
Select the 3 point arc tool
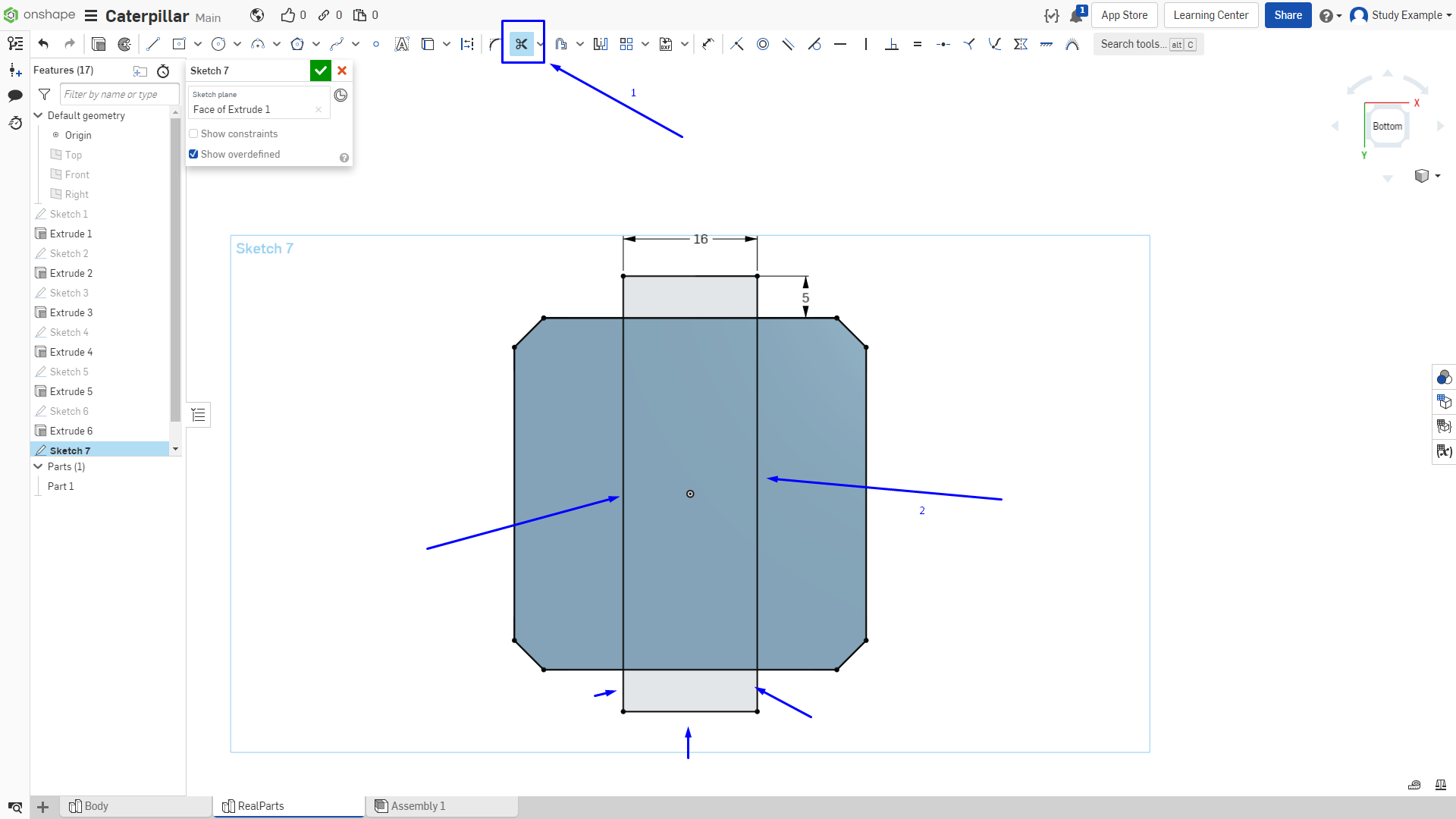pos(258,44)
